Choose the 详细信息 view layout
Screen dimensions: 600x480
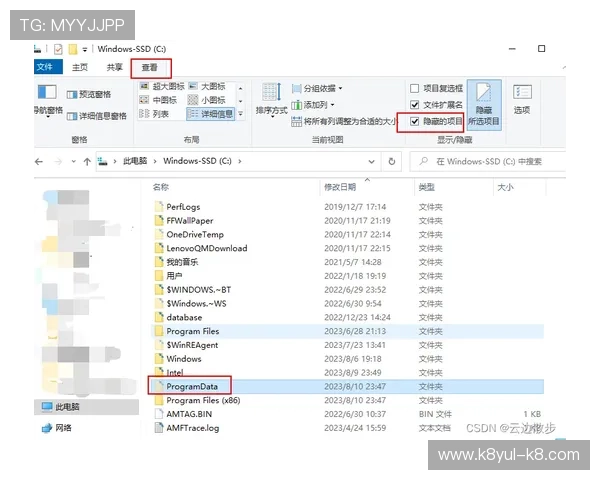(x=210, y=114)
